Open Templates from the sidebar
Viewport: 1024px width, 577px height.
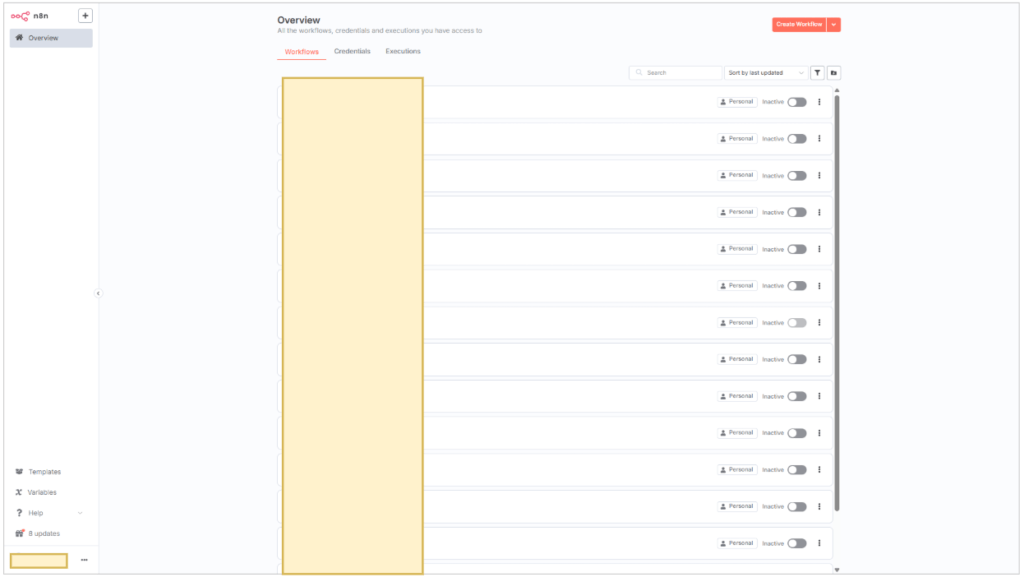tap(44, 472)
